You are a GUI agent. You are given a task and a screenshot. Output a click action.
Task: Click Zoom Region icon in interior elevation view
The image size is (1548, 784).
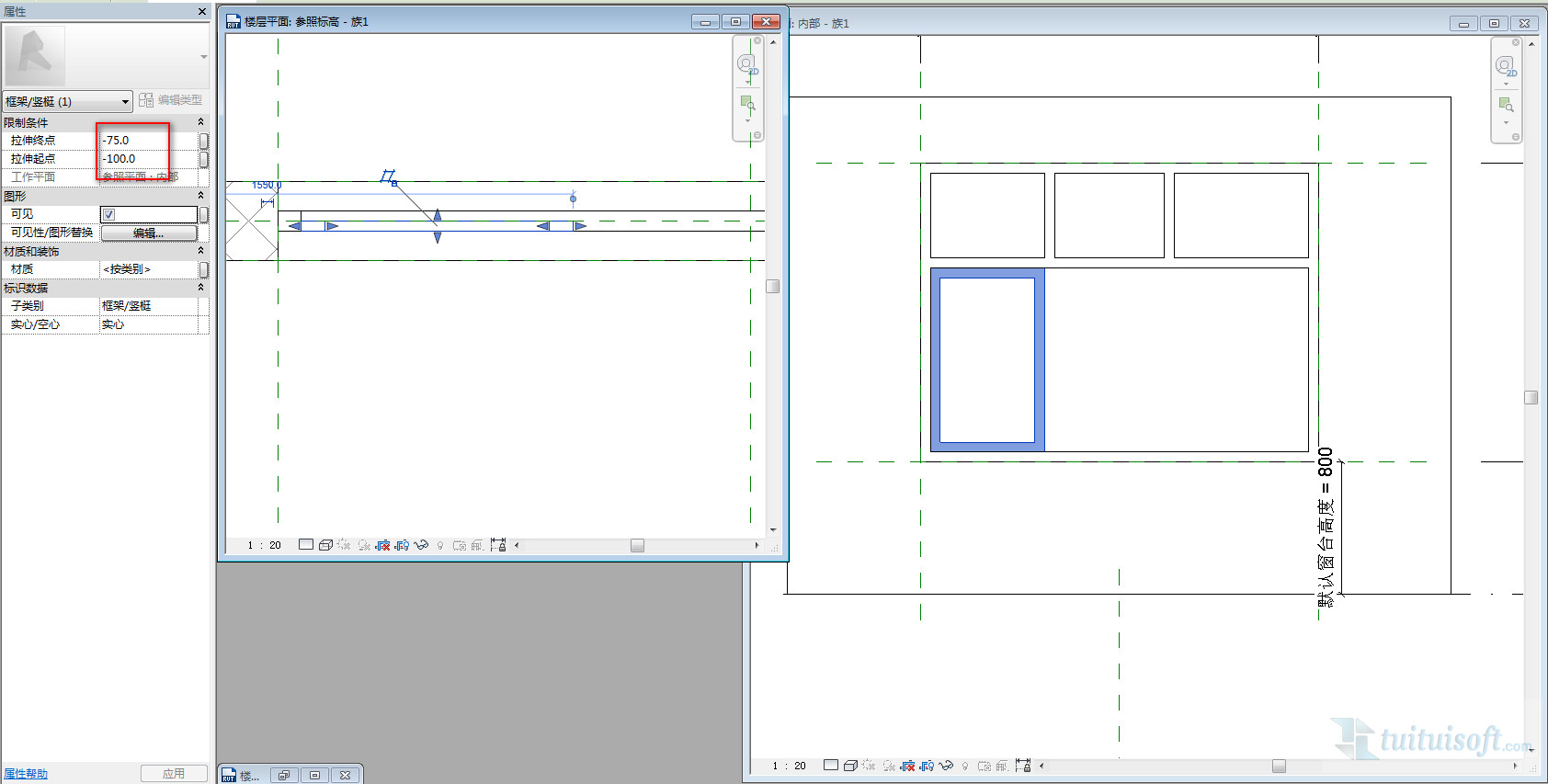point(1505,105)
